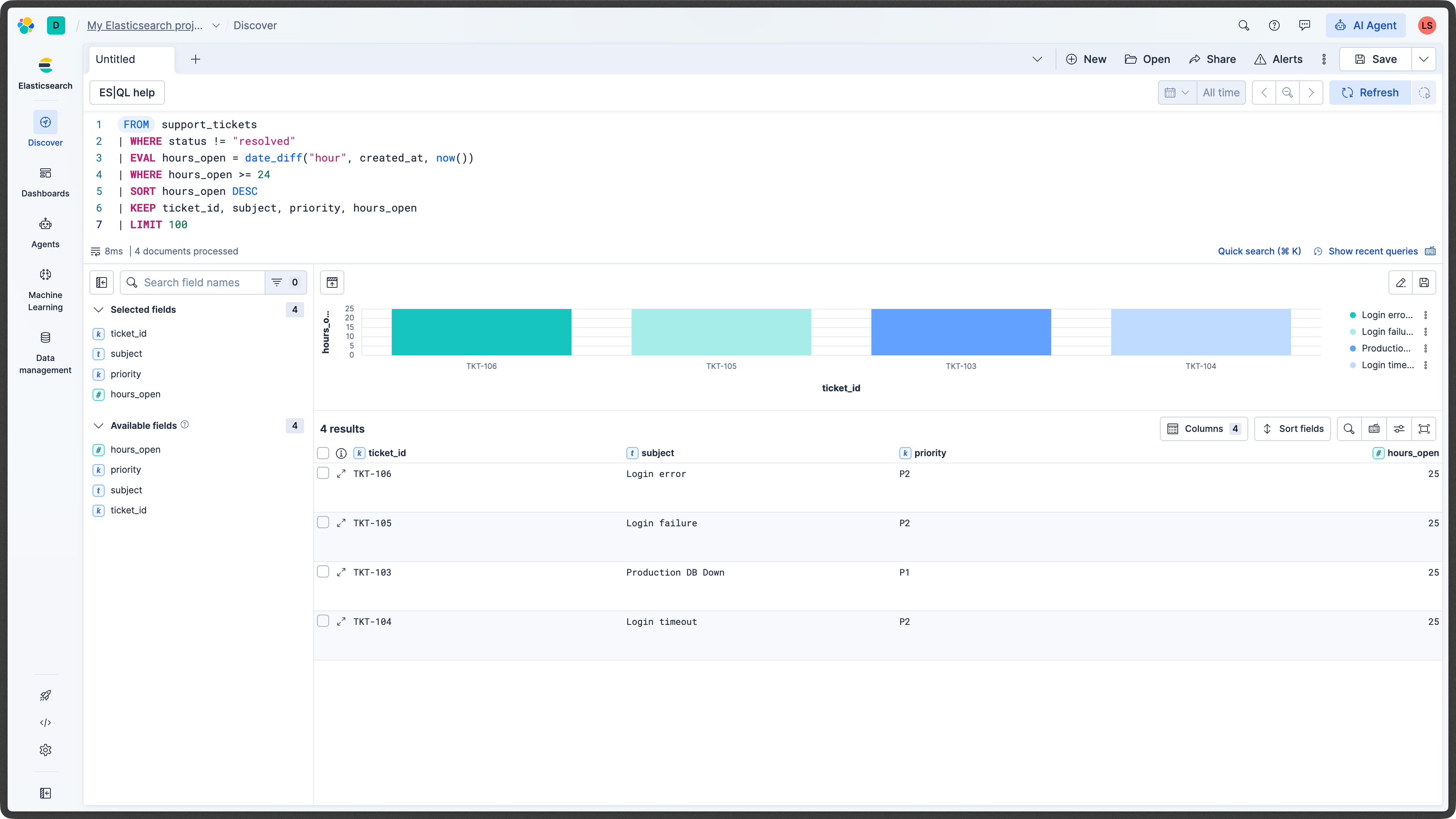Viewport: 1456px width, 819px height.
Task: Hide the fields sidebar panel
Action: [x=102, y=282]
